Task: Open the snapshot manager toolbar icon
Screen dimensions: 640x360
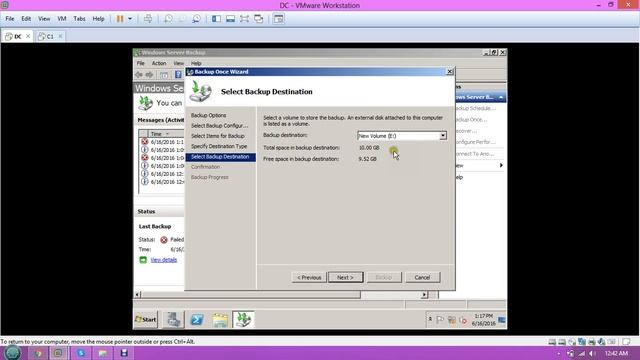Action: (x=197, y=19)
